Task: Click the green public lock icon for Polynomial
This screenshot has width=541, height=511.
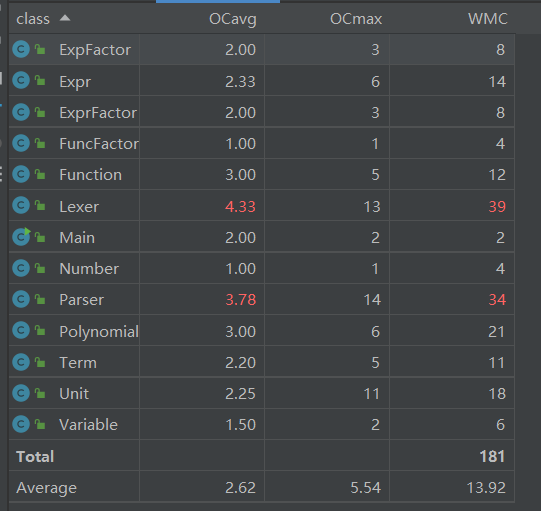Action: point(40,331)
